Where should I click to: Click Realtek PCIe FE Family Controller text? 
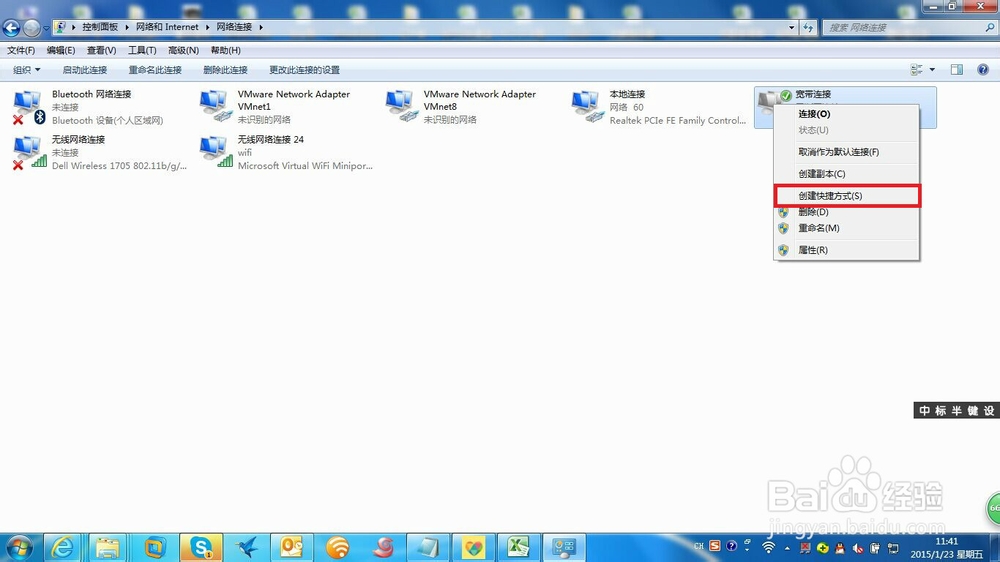point(677,120)
